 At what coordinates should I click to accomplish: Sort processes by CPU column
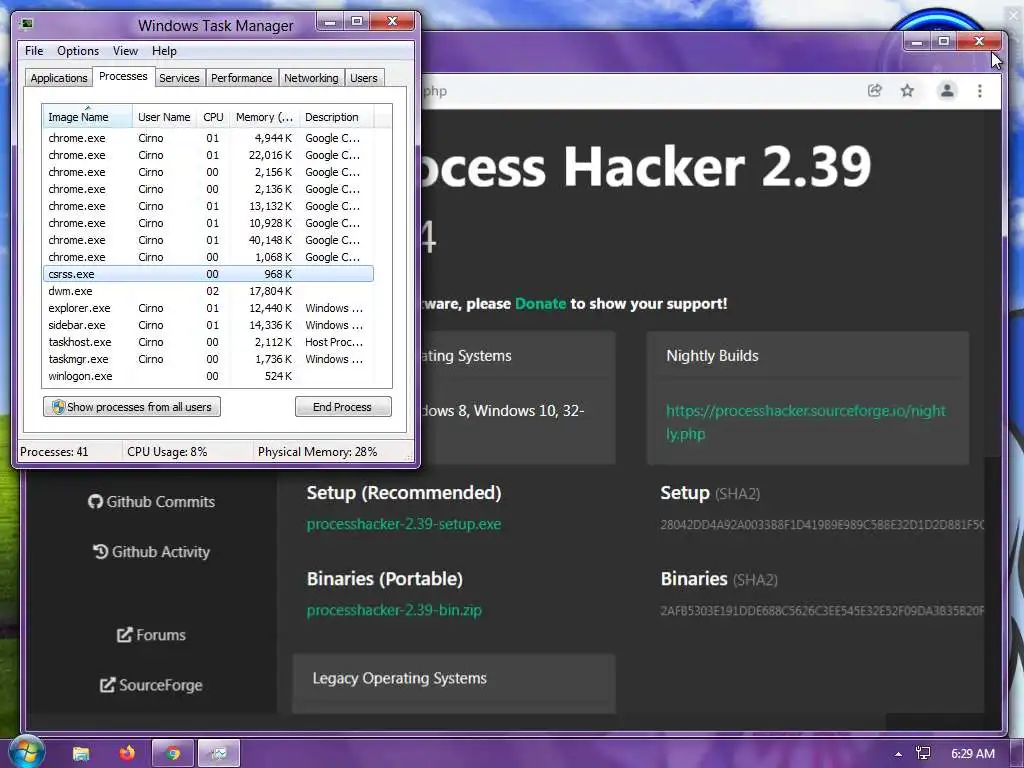point(213,117)
